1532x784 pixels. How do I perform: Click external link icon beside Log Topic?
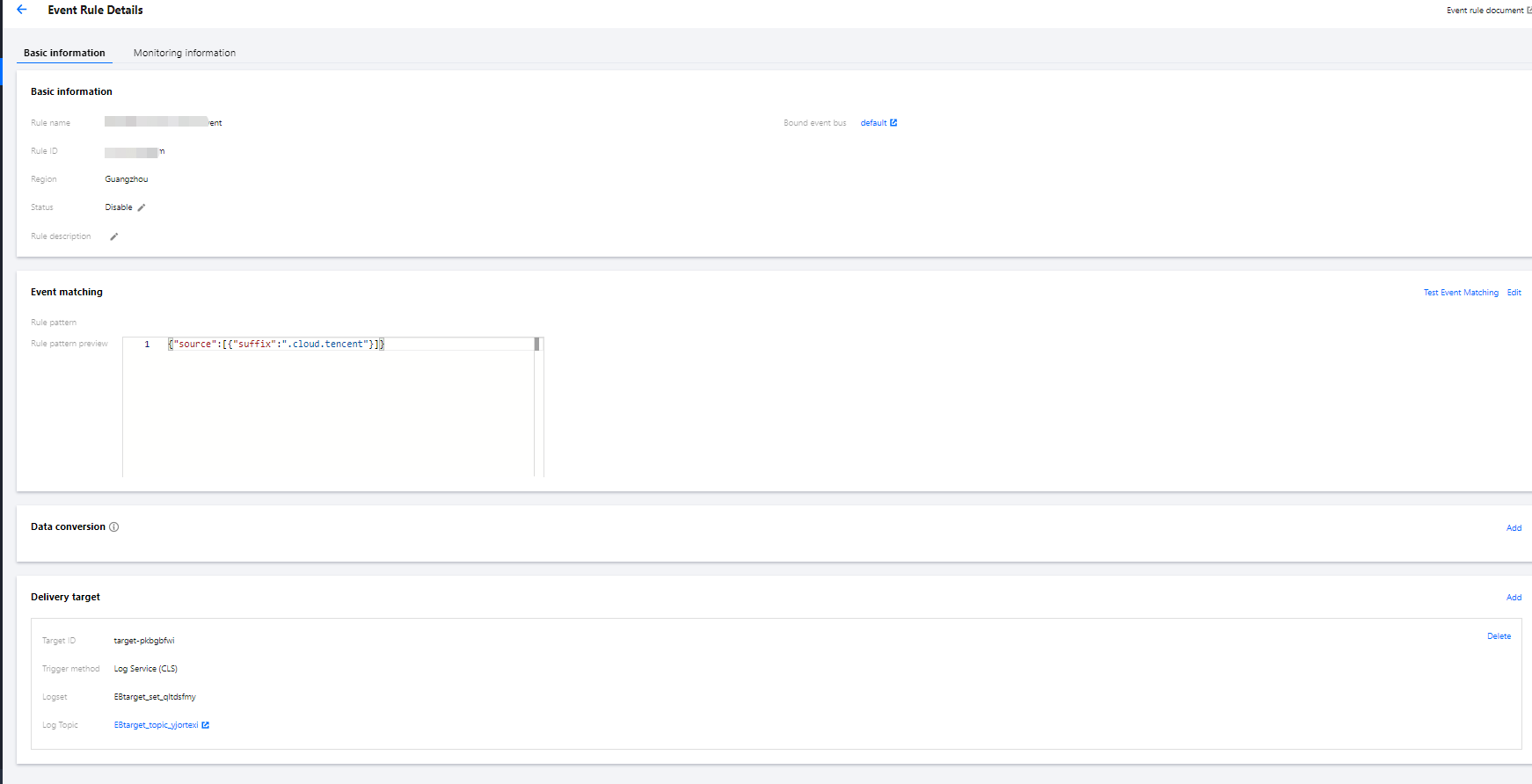206,725
